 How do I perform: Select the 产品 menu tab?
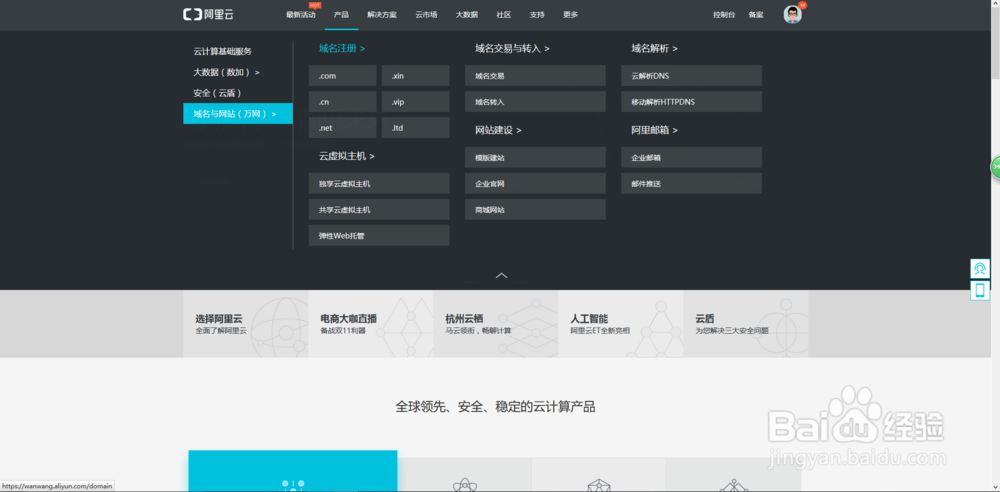click(x=341, y=15)
